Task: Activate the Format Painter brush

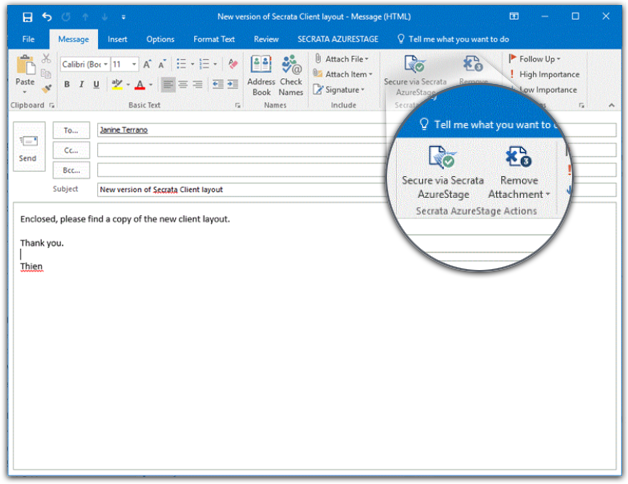Action: 46,89
